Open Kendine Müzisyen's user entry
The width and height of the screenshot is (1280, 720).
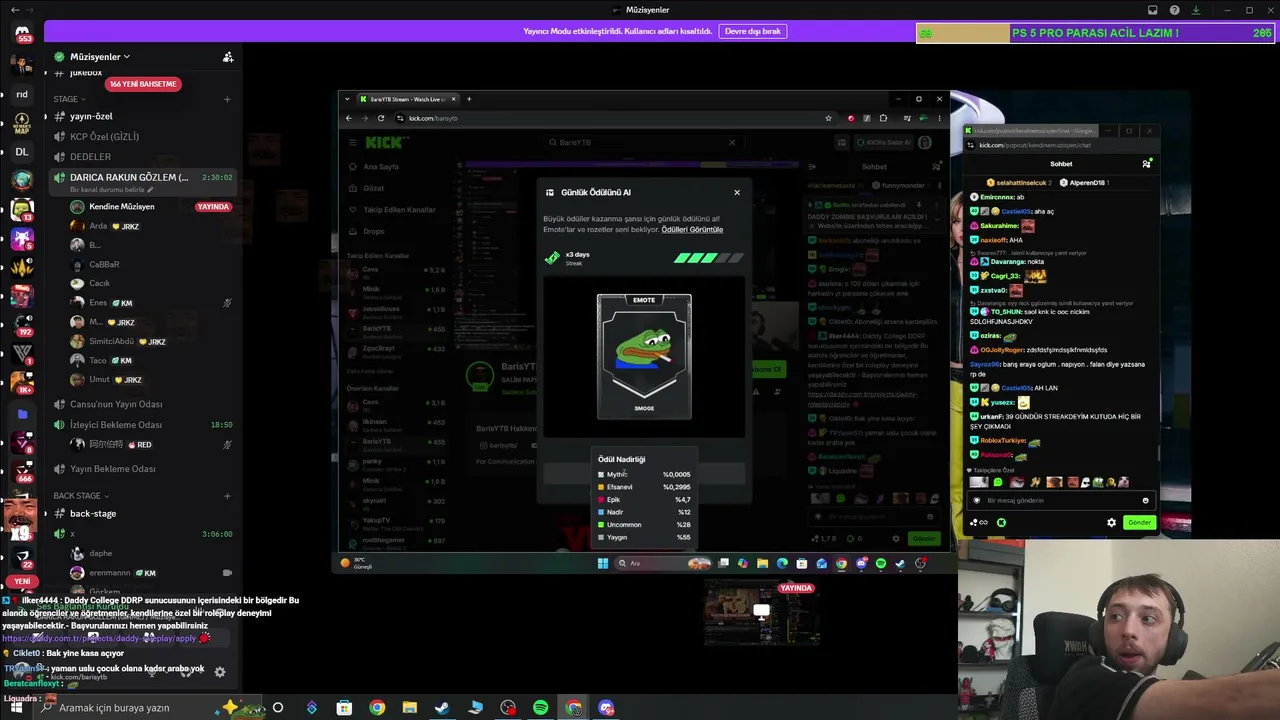(121, 207)
